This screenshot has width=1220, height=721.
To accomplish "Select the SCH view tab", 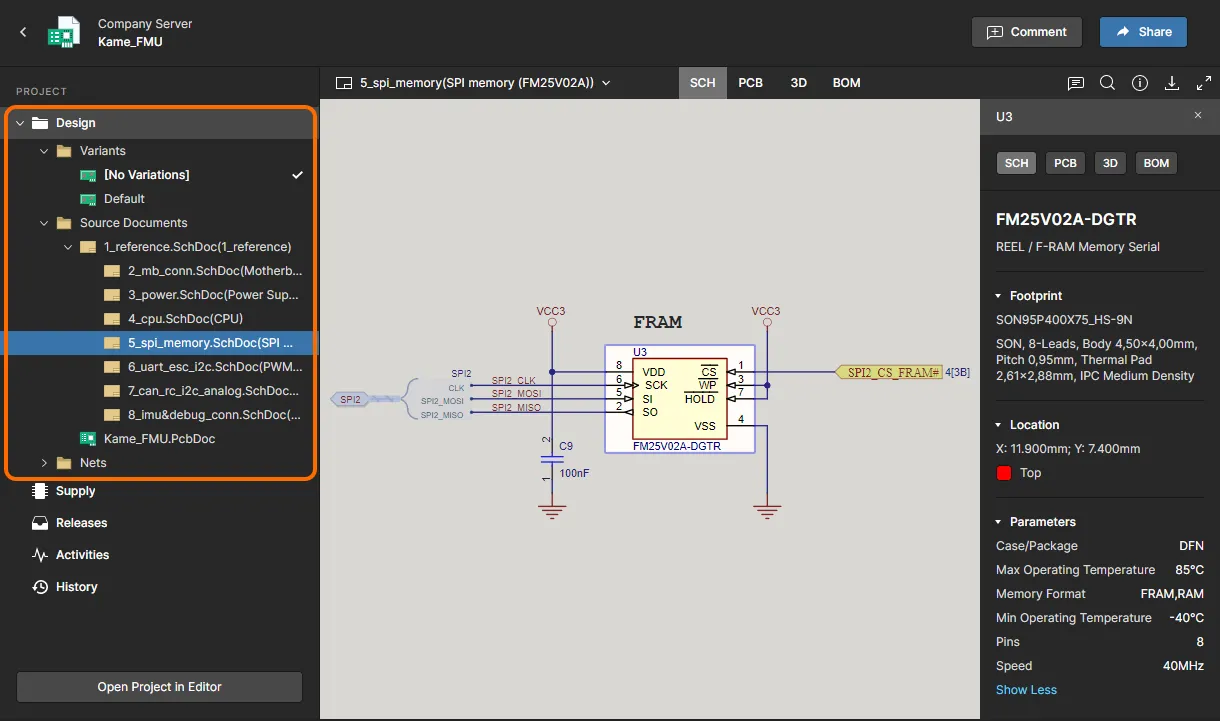I will pos(703,83).
